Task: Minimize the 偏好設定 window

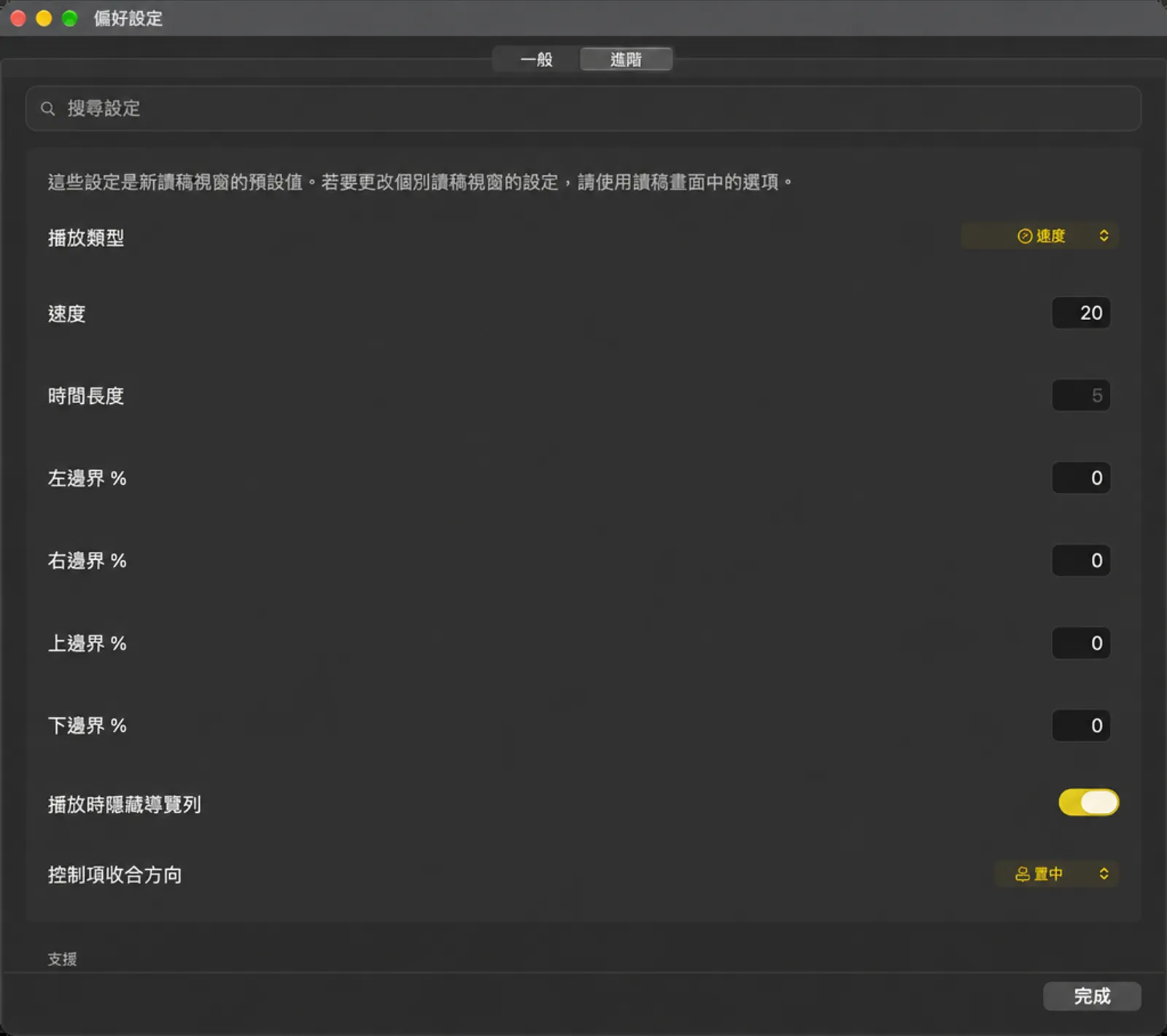Action: 44,18
